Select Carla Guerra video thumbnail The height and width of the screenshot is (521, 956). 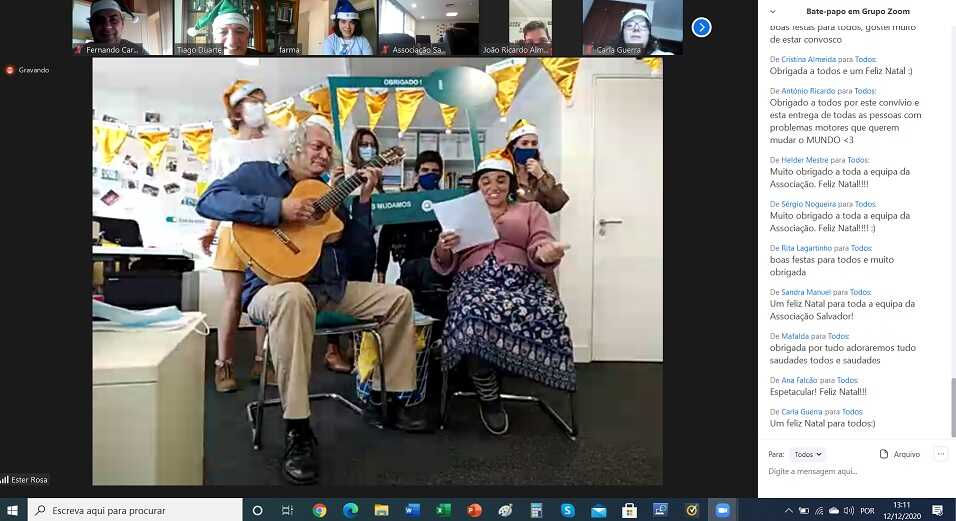click(633, 27)
